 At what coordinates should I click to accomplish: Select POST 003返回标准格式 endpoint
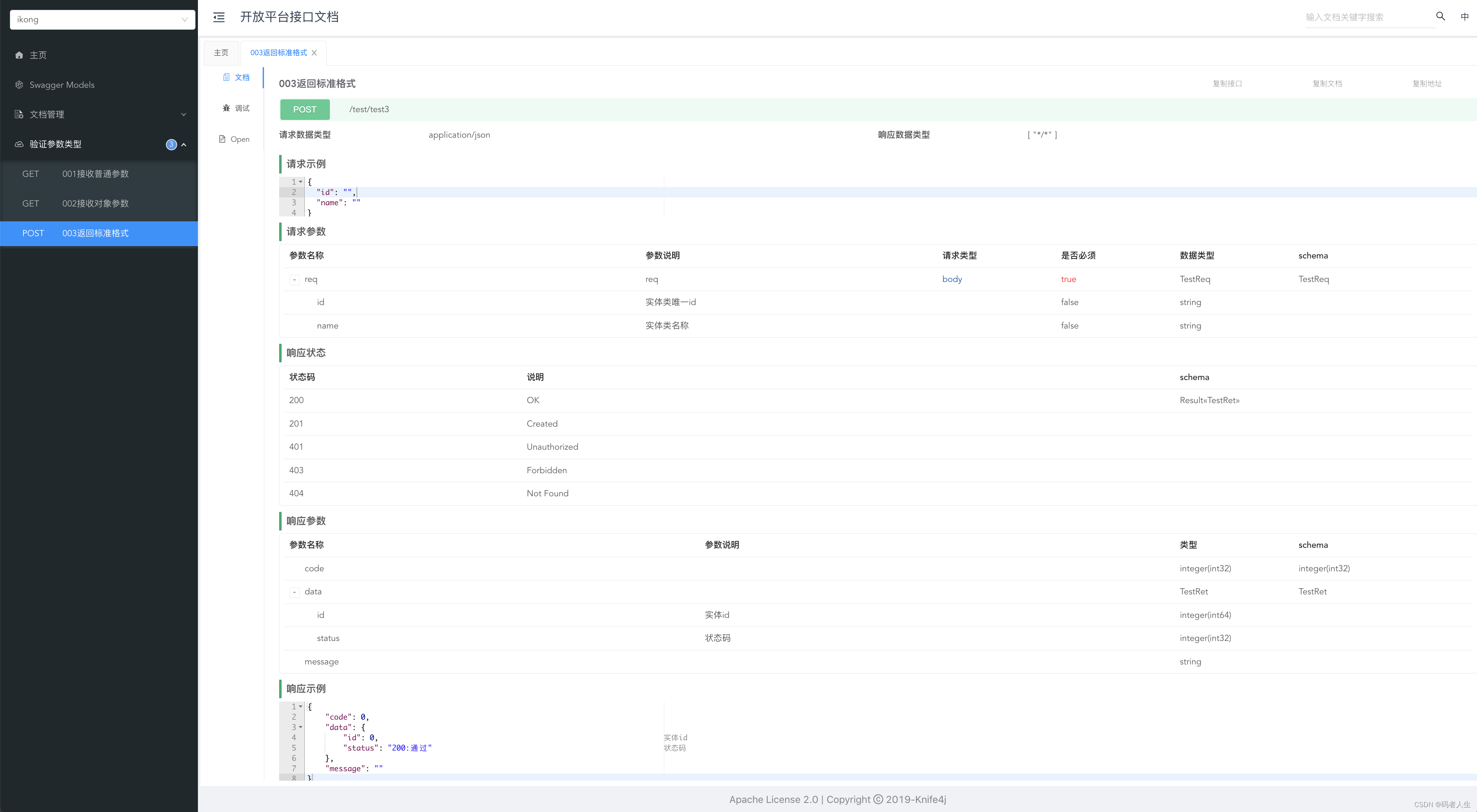(99, 233)
